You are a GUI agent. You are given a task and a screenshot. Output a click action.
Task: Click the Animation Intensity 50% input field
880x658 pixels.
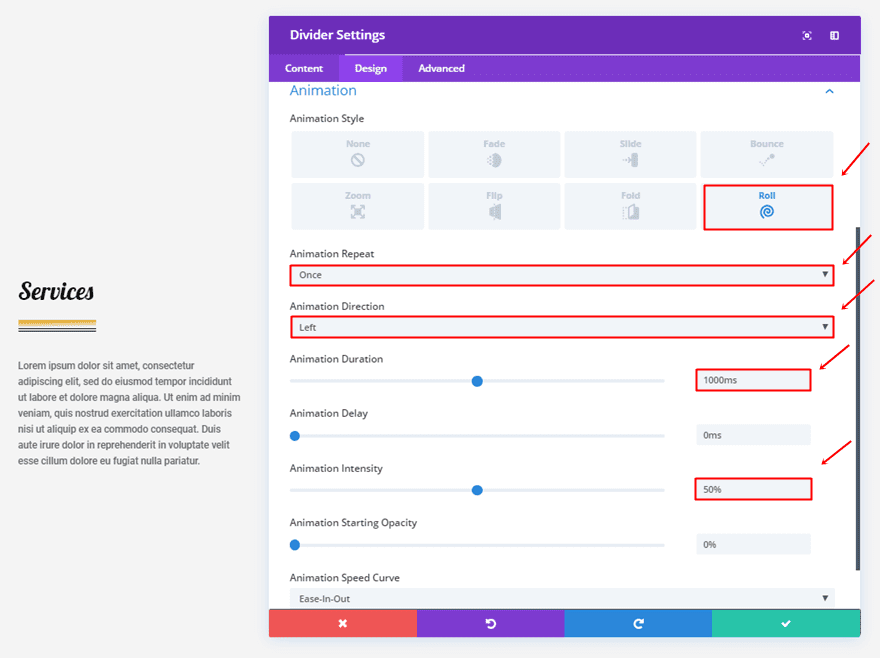[753, 489]
